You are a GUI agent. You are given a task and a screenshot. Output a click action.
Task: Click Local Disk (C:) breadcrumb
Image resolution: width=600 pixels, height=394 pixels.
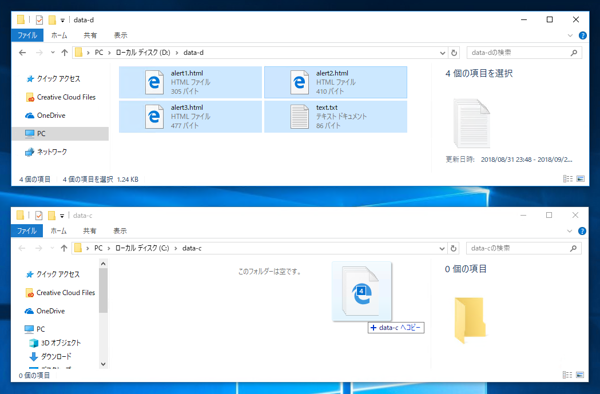point(142,248)
